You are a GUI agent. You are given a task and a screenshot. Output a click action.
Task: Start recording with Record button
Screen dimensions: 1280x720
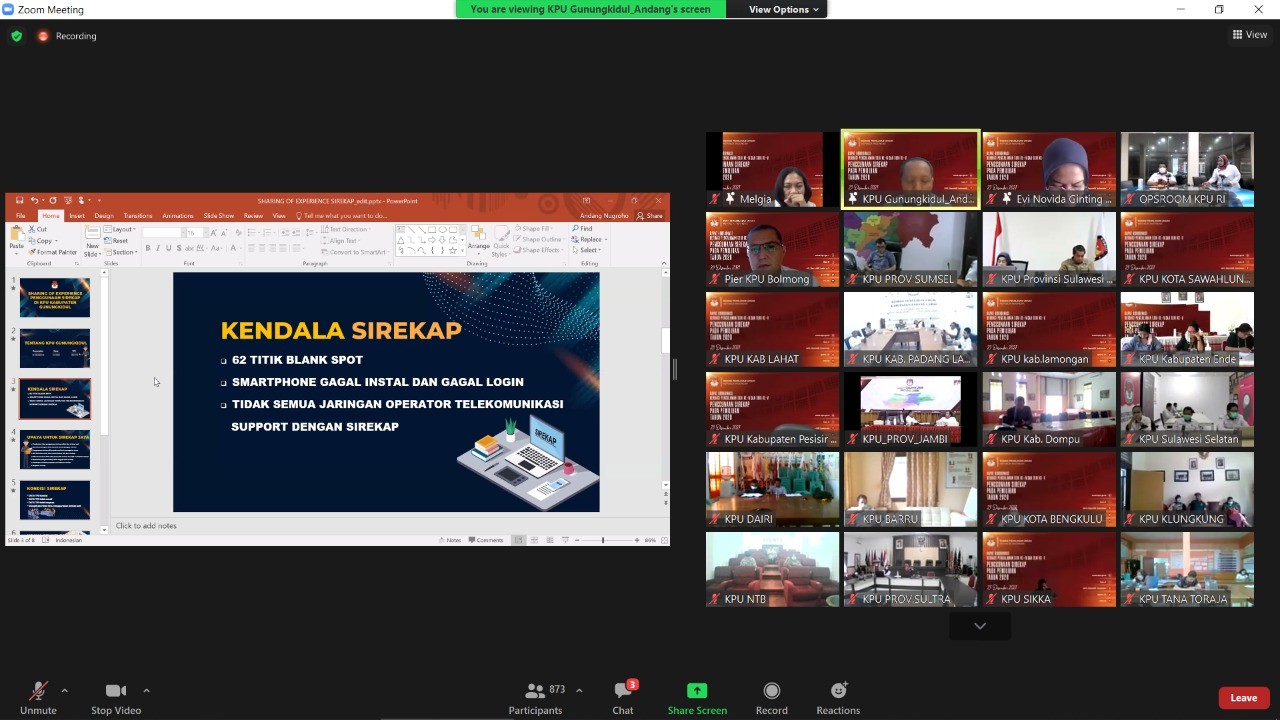[x=771, y=697]
